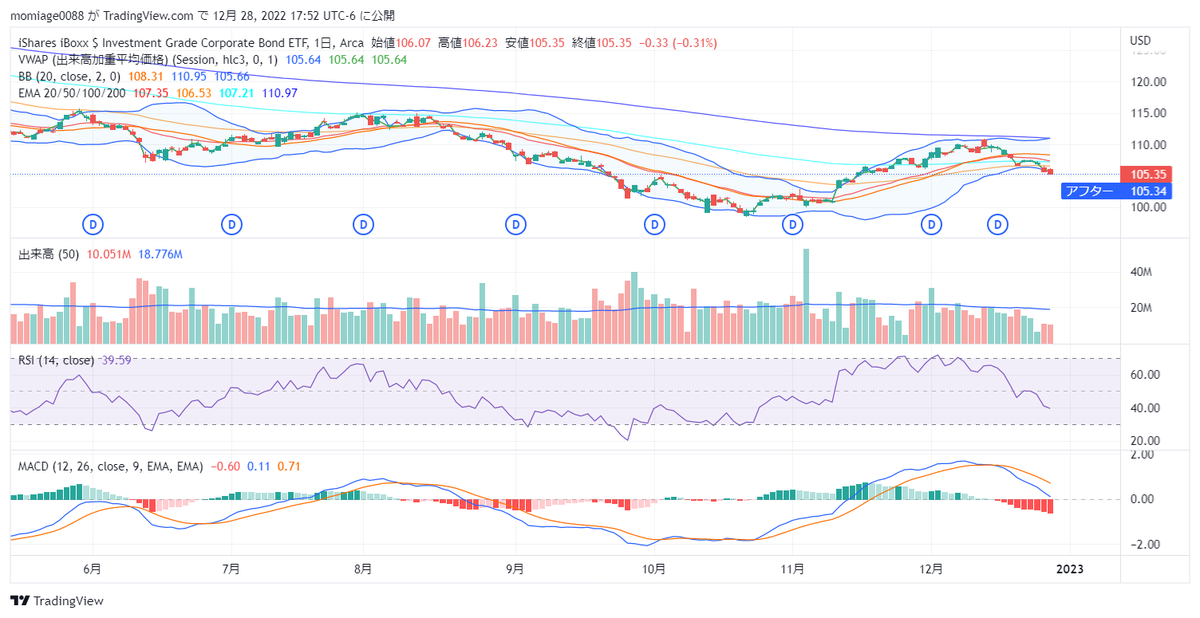Click the RSI value 39.59

116,360
